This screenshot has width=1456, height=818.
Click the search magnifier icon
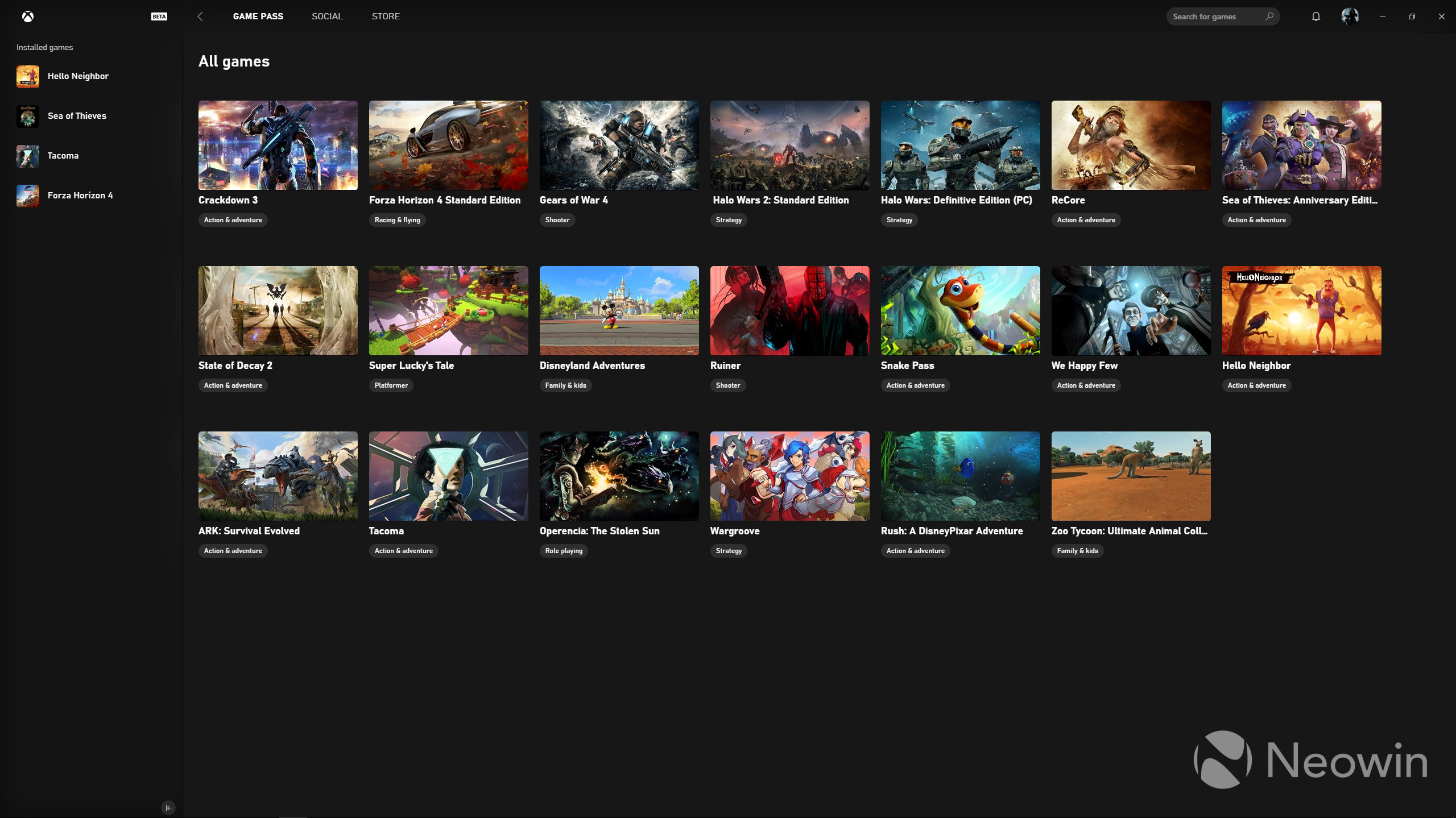click(x=1269, y=16)
